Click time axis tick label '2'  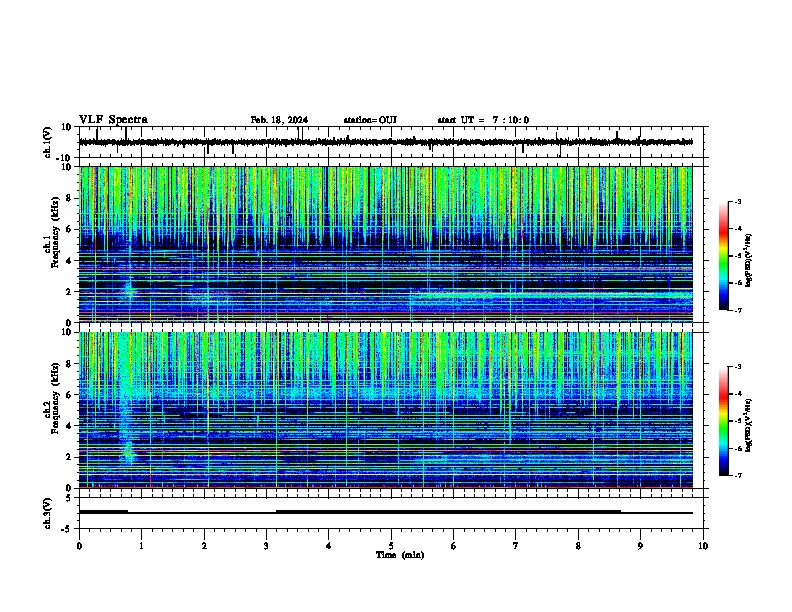pyautogui.click(x=204, y=546)
